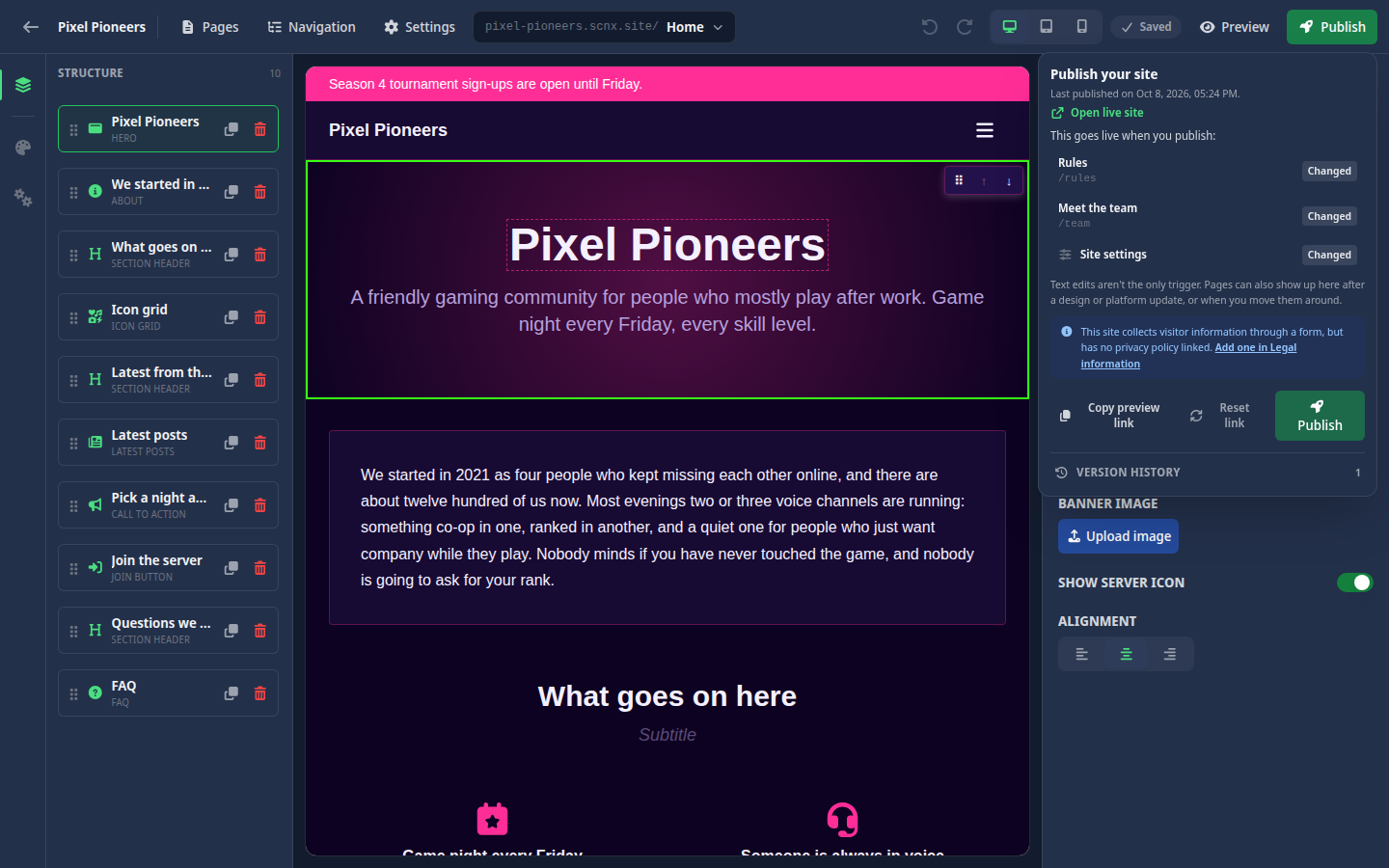This screenshot has width=1389, height=868.
Task: Click the undo icon in the top bar
Action: (x=930, y=27)
